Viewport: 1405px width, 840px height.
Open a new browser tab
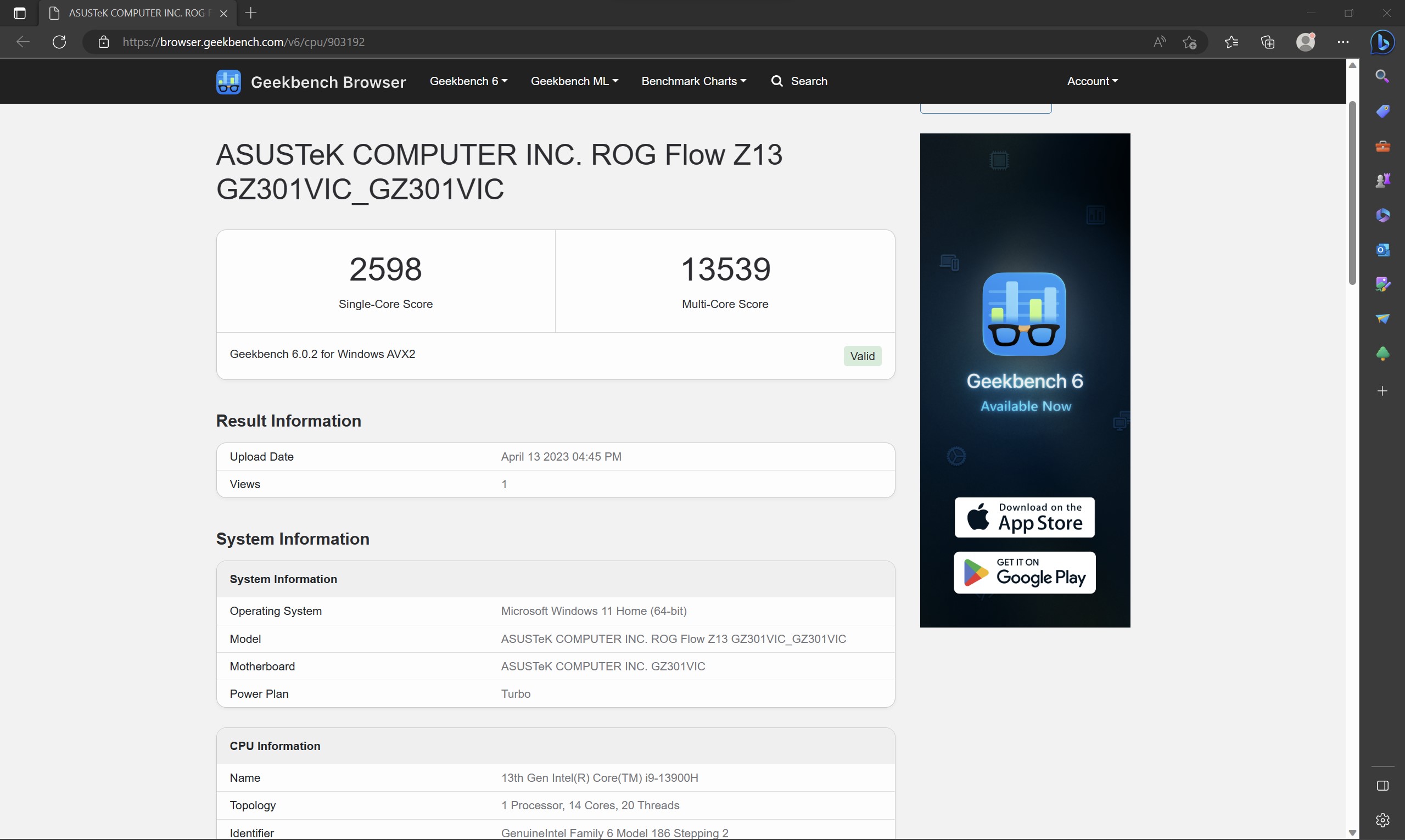[251, 13]
